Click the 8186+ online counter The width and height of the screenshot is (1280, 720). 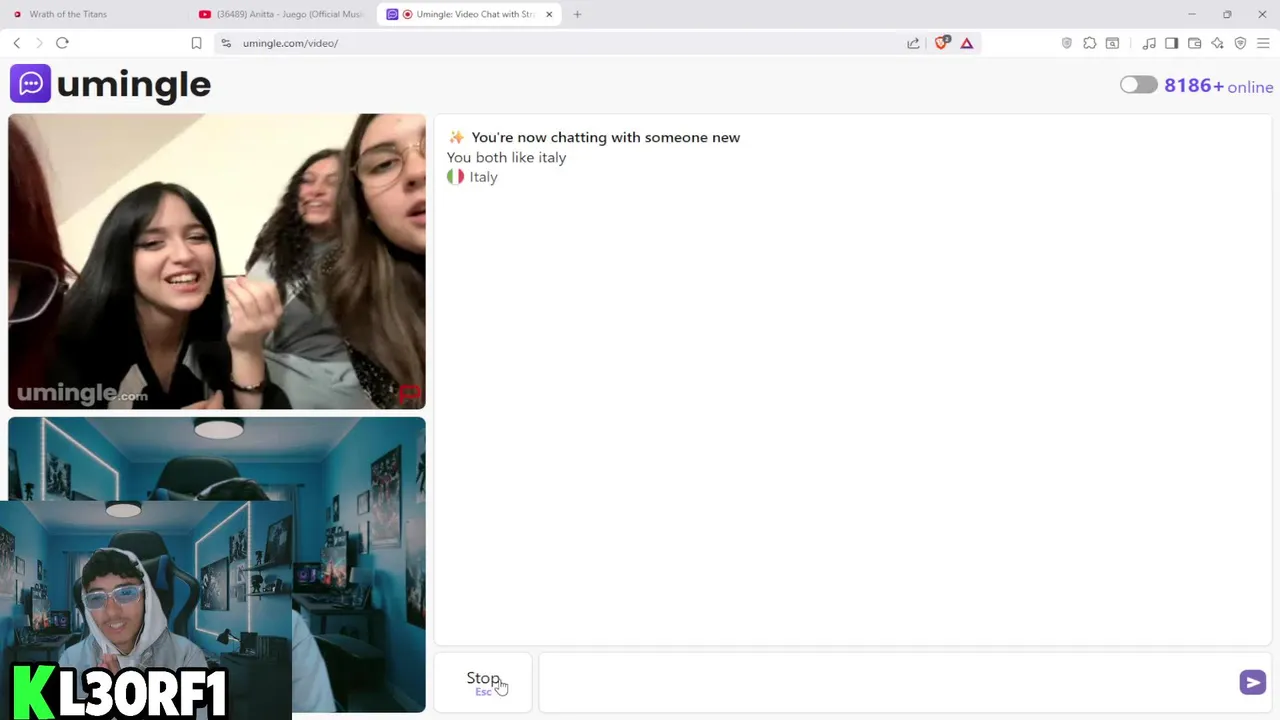click(1218, 86)
